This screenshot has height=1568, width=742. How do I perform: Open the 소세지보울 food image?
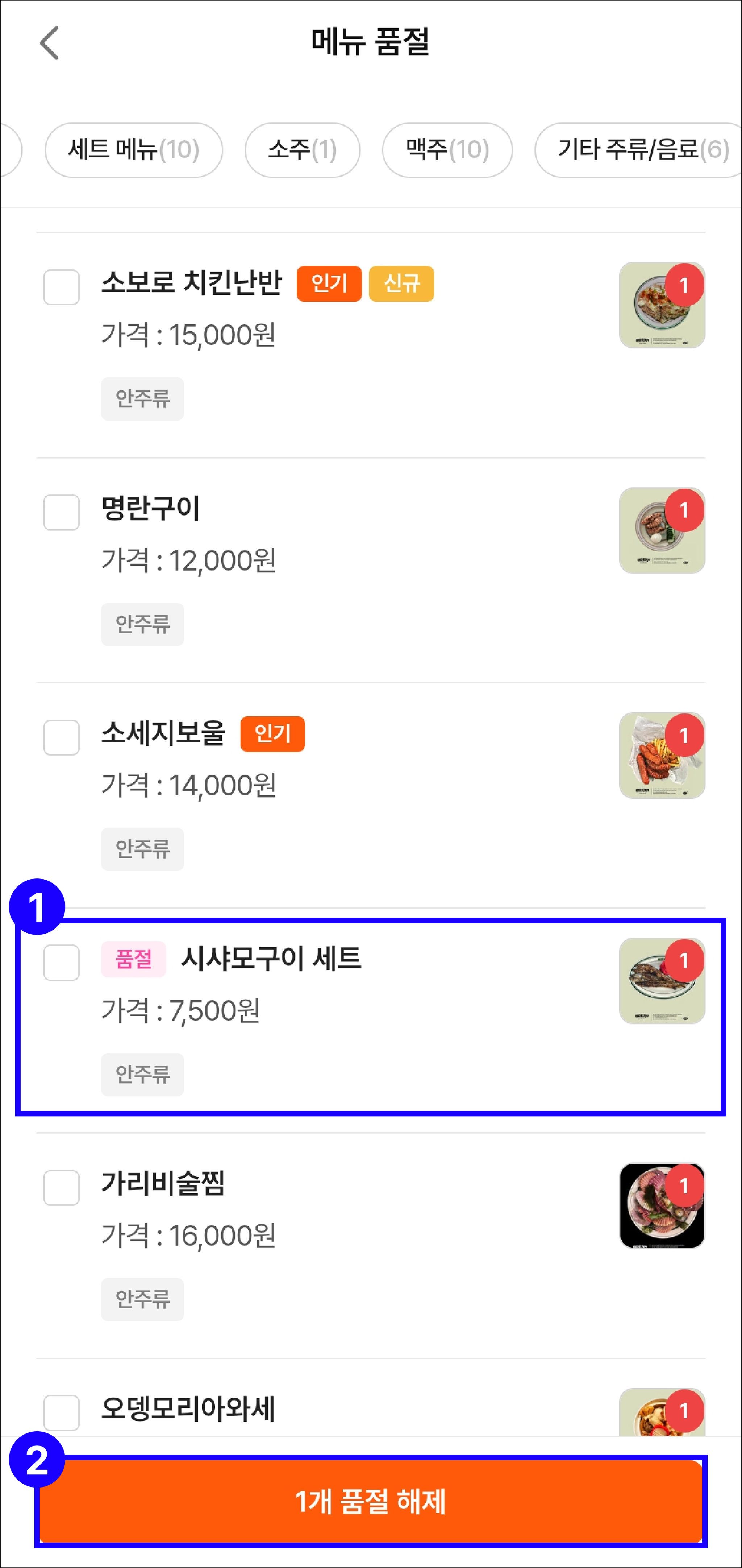pos(662,756)
